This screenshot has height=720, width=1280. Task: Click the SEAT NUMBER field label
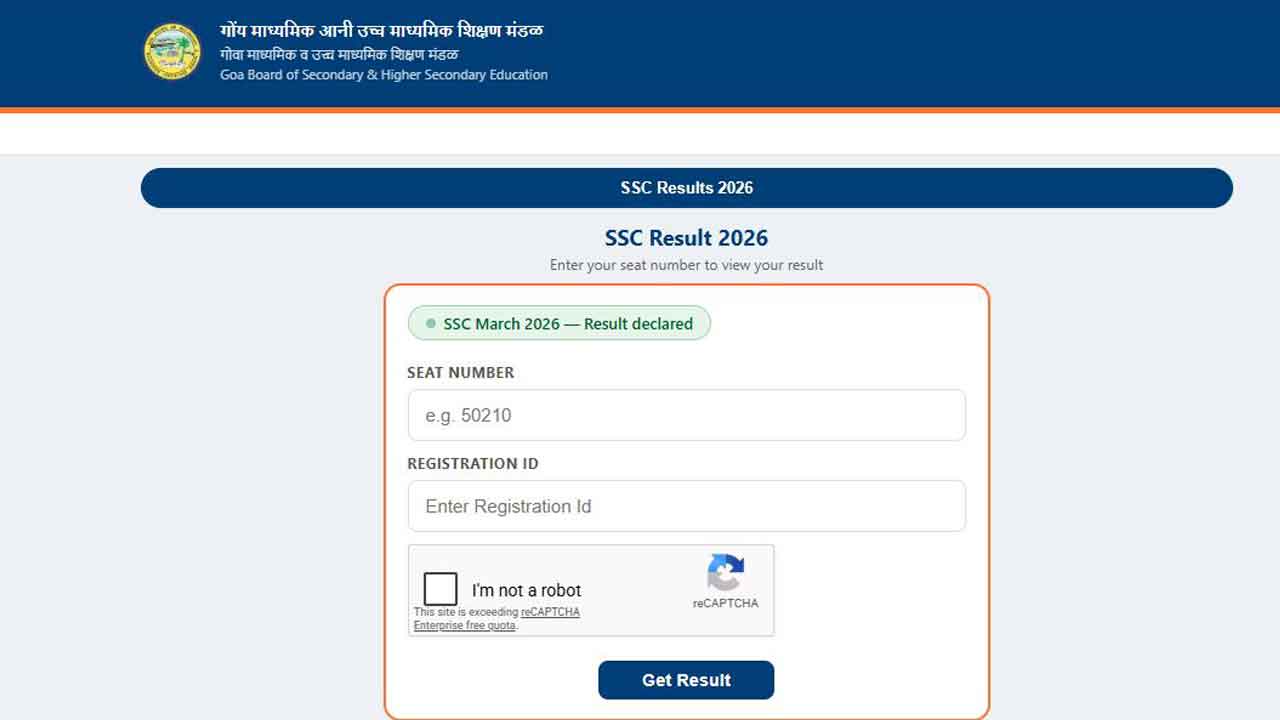click(460, 372)
